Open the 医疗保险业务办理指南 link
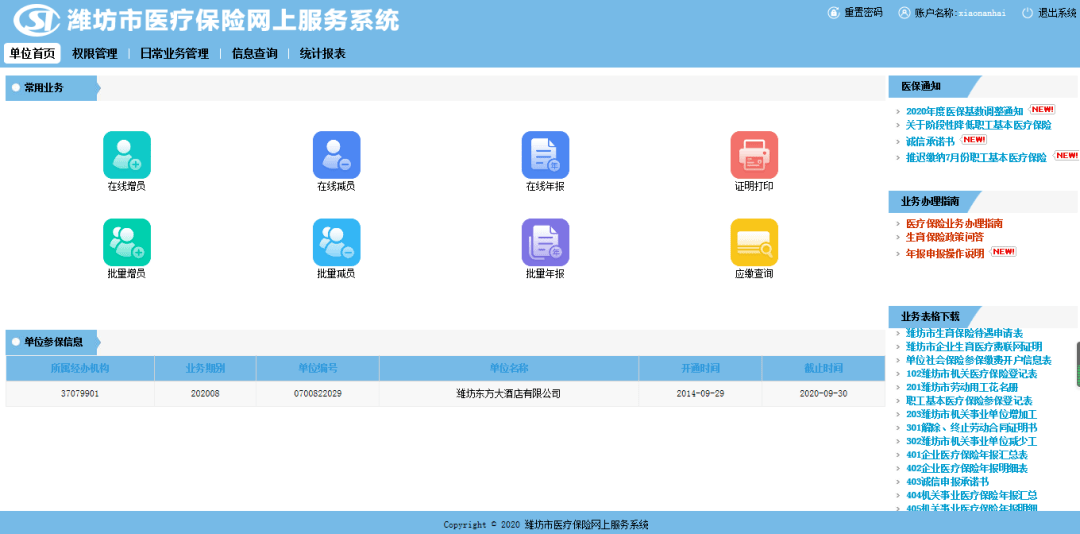This screenshot has width=1080, height=534. coord(954,224)
